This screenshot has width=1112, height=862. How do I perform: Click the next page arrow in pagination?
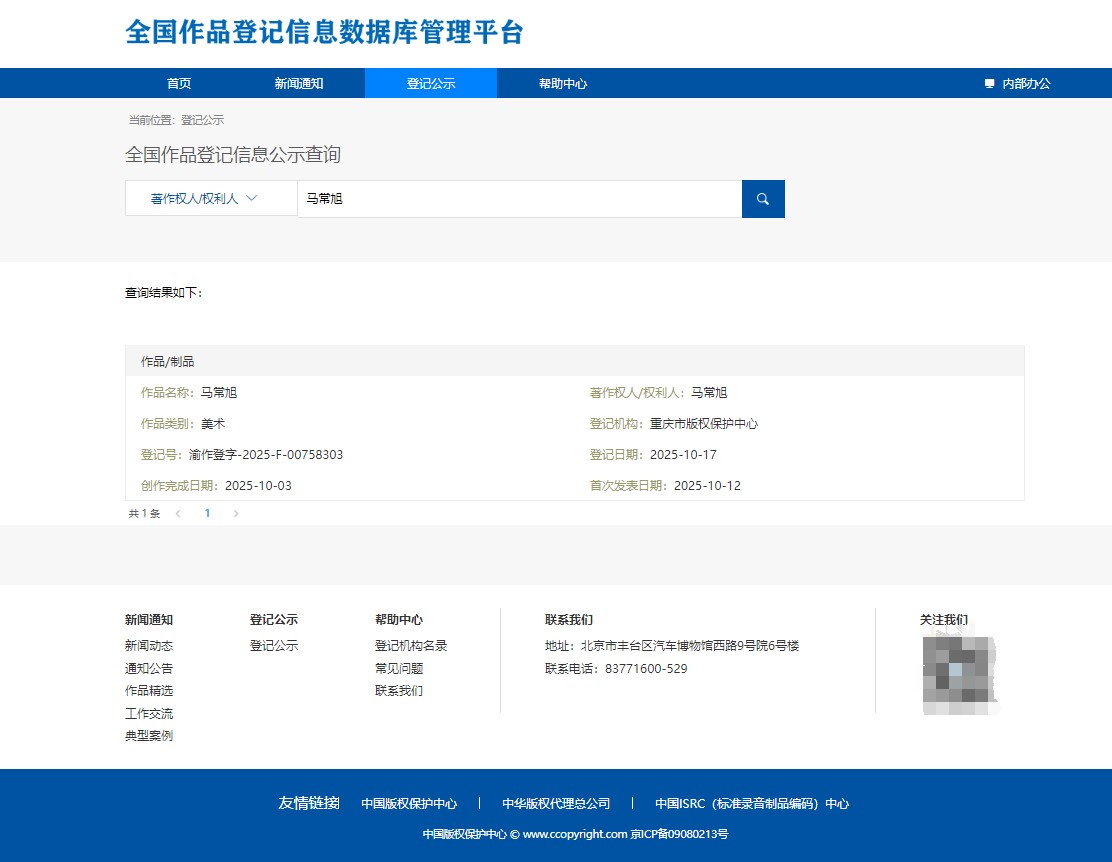[236, 512]
